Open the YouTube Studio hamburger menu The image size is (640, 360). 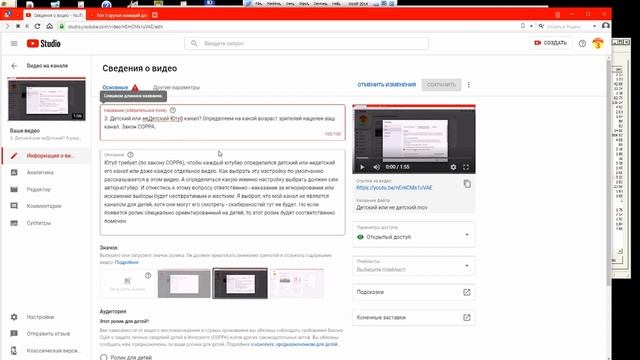14,43
